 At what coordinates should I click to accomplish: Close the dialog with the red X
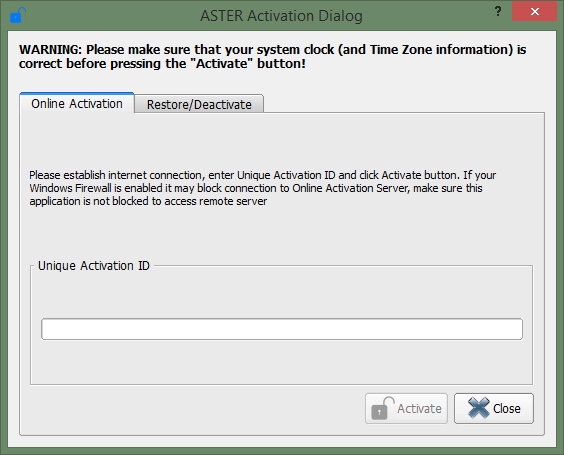pos(535,12)
